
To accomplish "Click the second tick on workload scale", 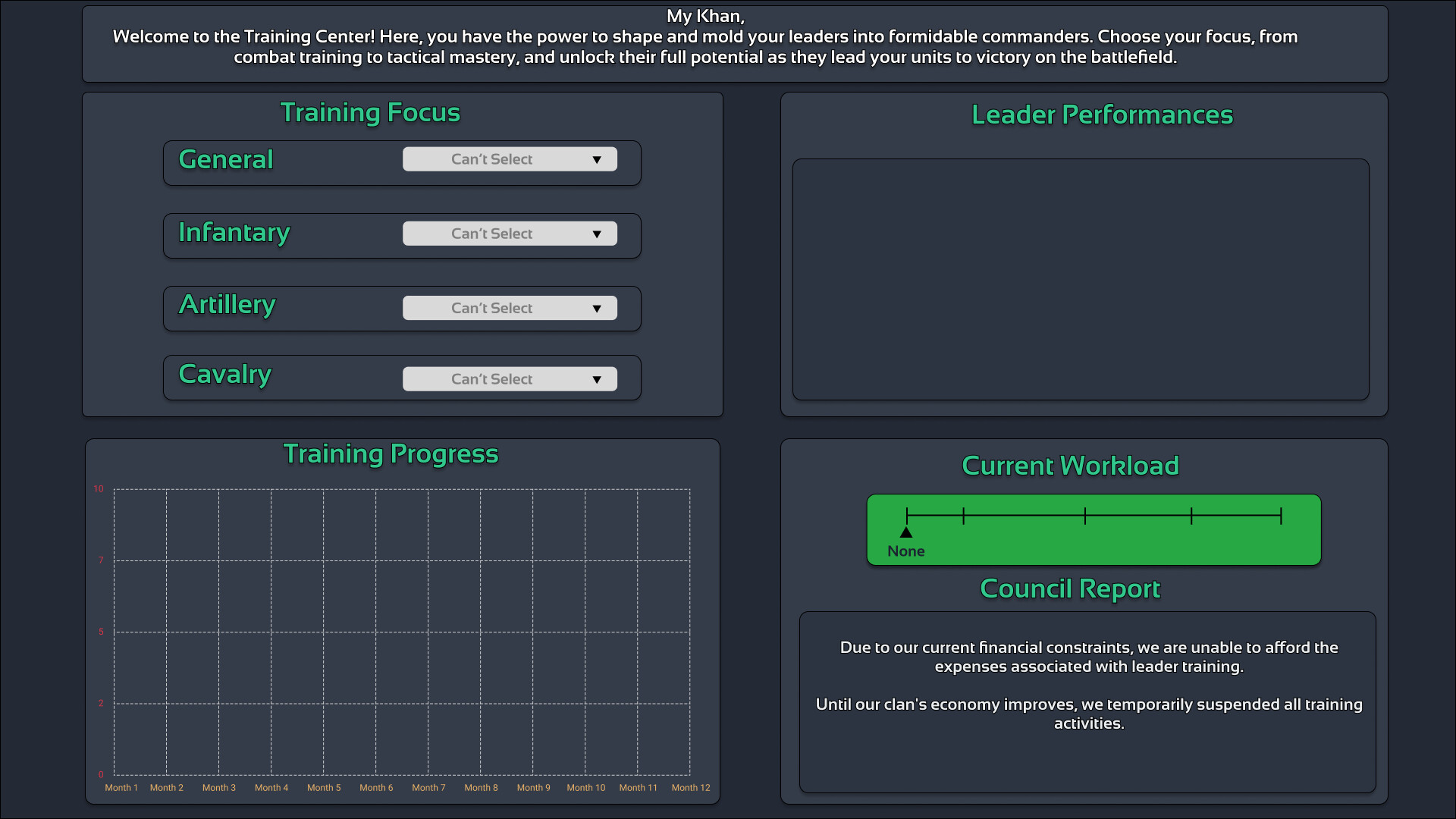I will 963,516.
